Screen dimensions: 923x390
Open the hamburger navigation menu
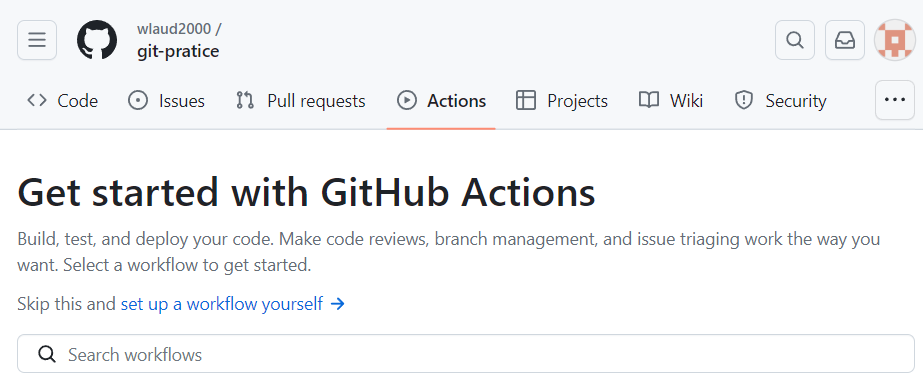(37, 40)
